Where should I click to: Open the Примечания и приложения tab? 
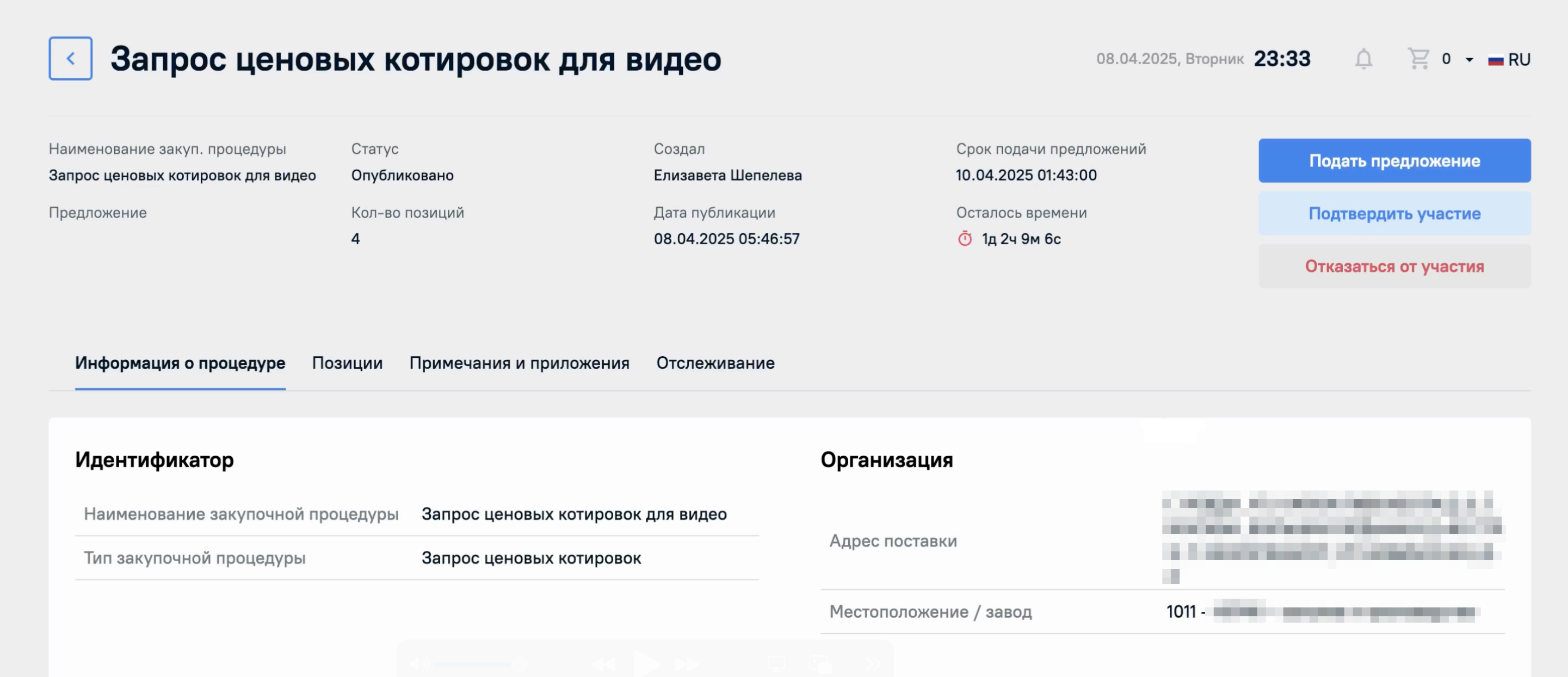[519, 363]
